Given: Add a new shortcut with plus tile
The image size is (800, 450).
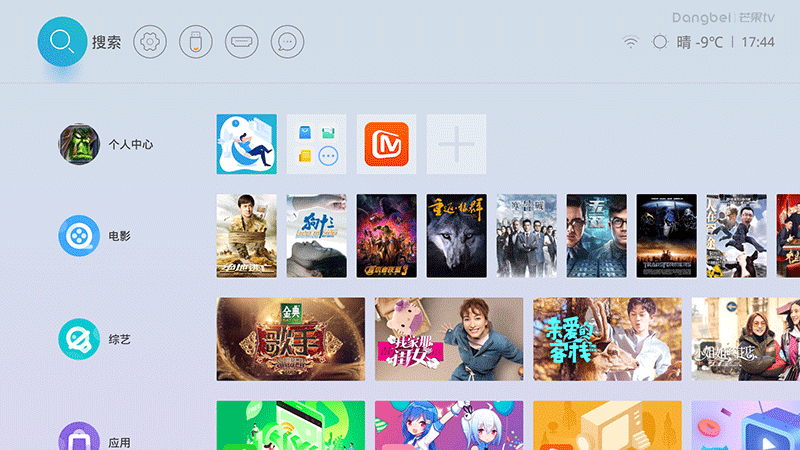Looking at the screenshot, I should coord(456,144).
